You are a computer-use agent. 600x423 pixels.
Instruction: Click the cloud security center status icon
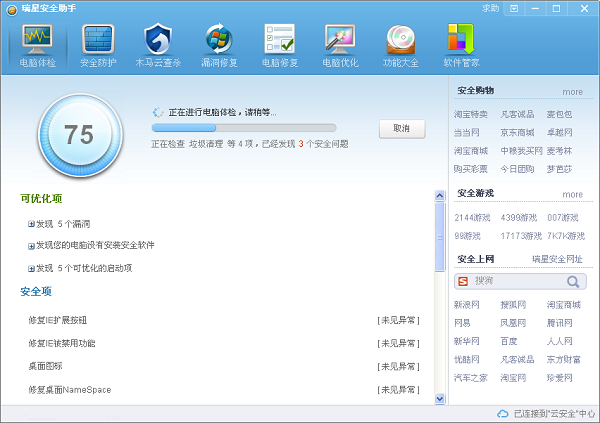[x=502, y=413]
